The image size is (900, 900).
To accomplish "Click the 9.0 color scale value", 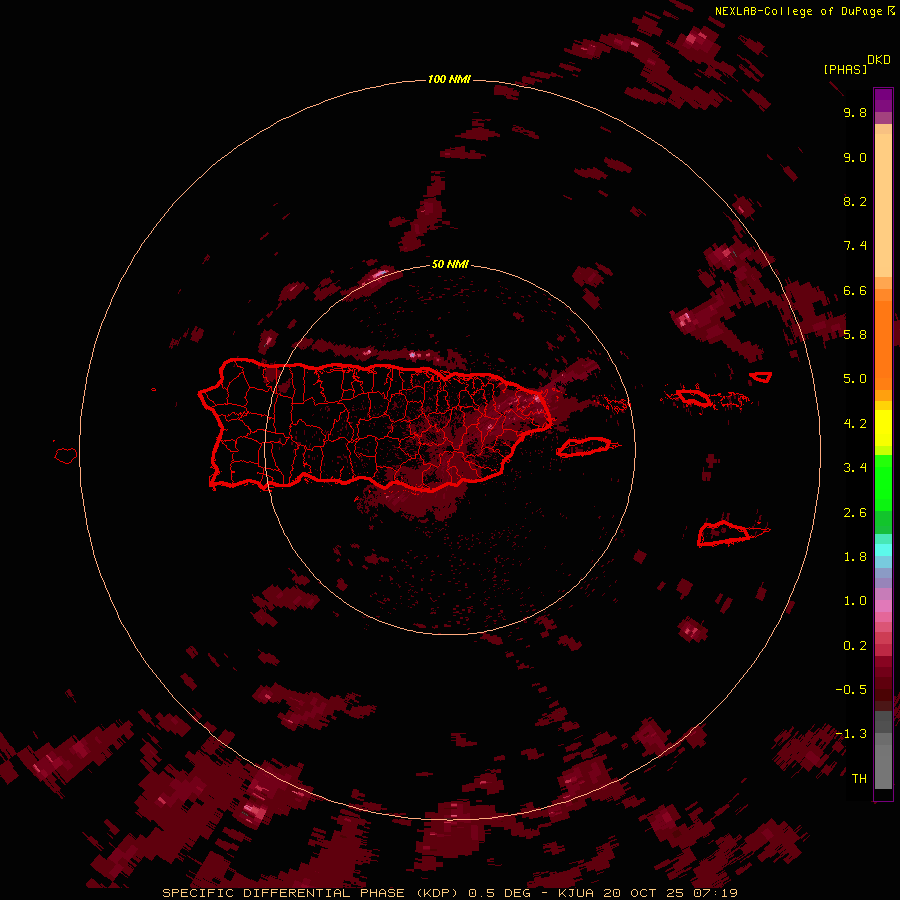I will click(855, 157).
